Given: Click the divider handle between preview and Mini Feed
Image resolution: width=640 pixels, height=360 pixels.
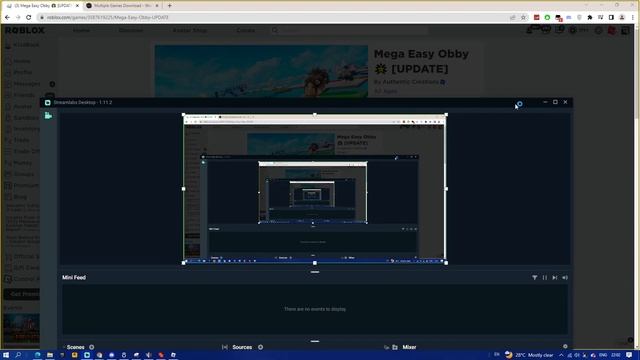Looking at the screenshot, I should tap(315, 272).
